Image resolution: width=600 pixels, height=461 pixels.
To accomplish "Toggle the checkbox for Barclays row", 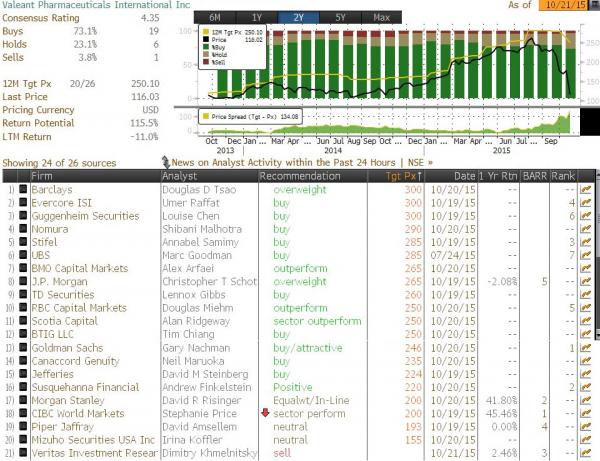I will [23, 189].
